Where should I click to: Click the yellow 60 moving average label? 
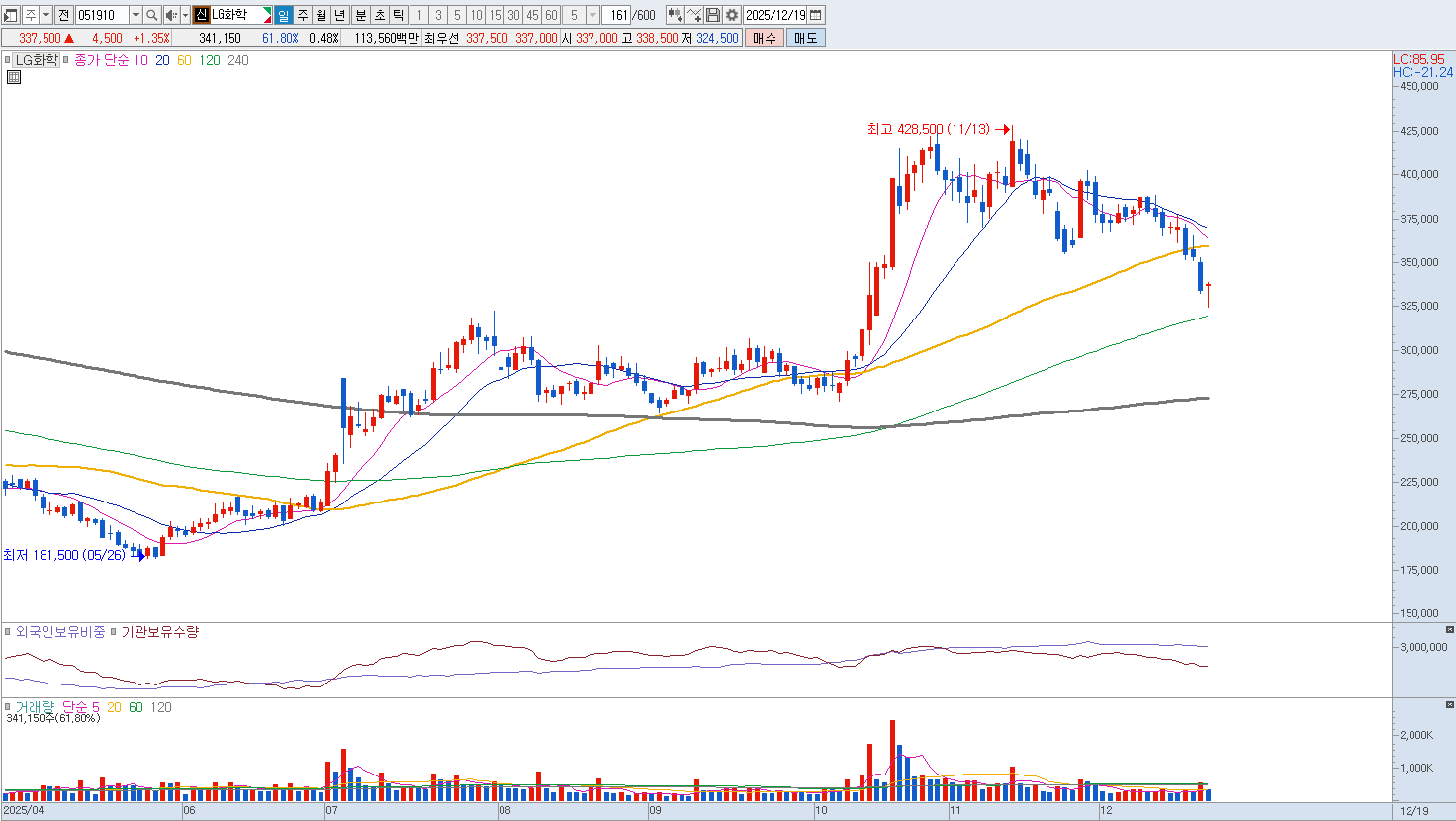184,60
